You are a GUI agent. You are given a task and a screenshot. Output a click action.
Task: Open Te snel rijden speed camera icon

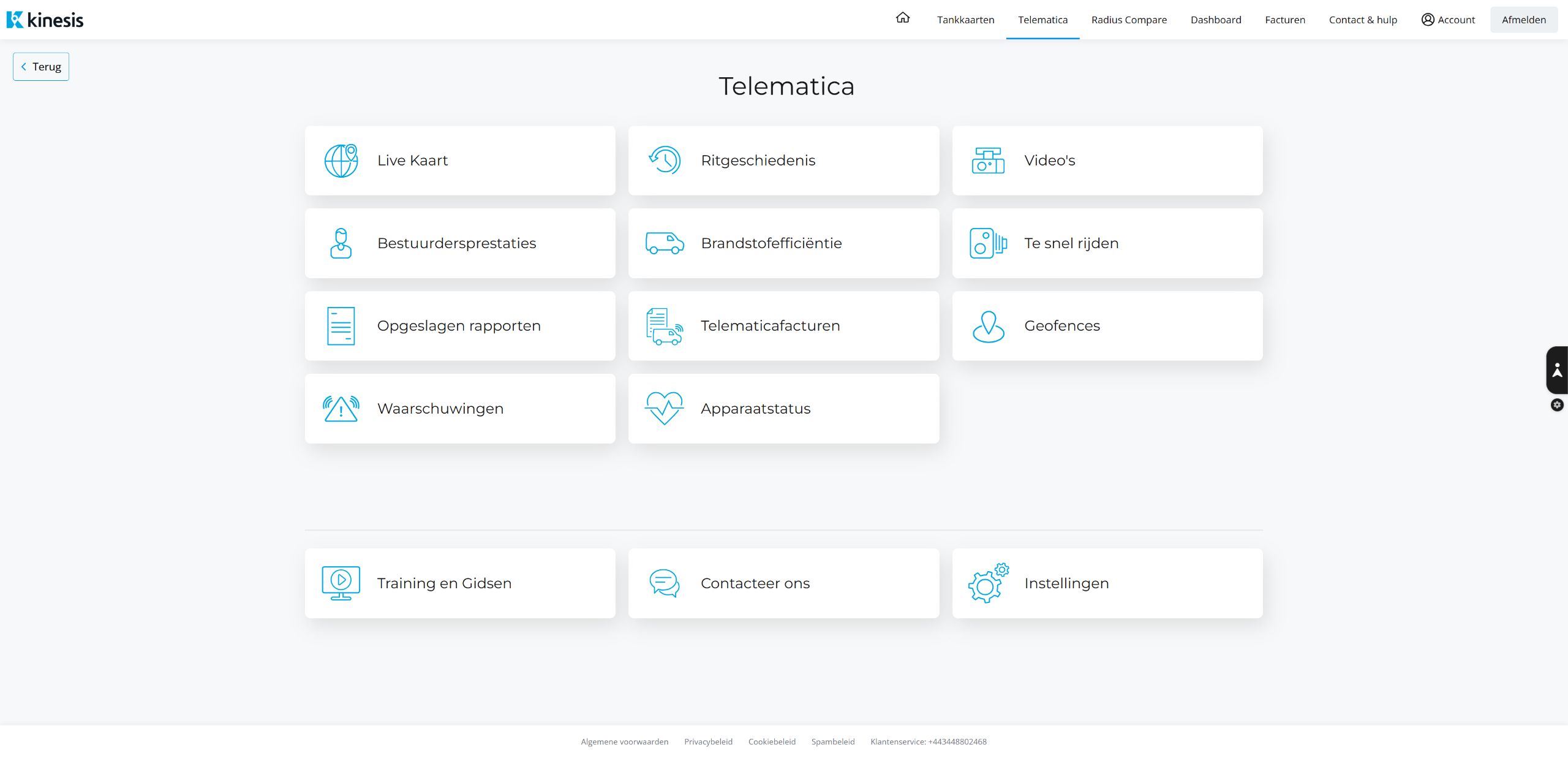click(x=988, y=243)
